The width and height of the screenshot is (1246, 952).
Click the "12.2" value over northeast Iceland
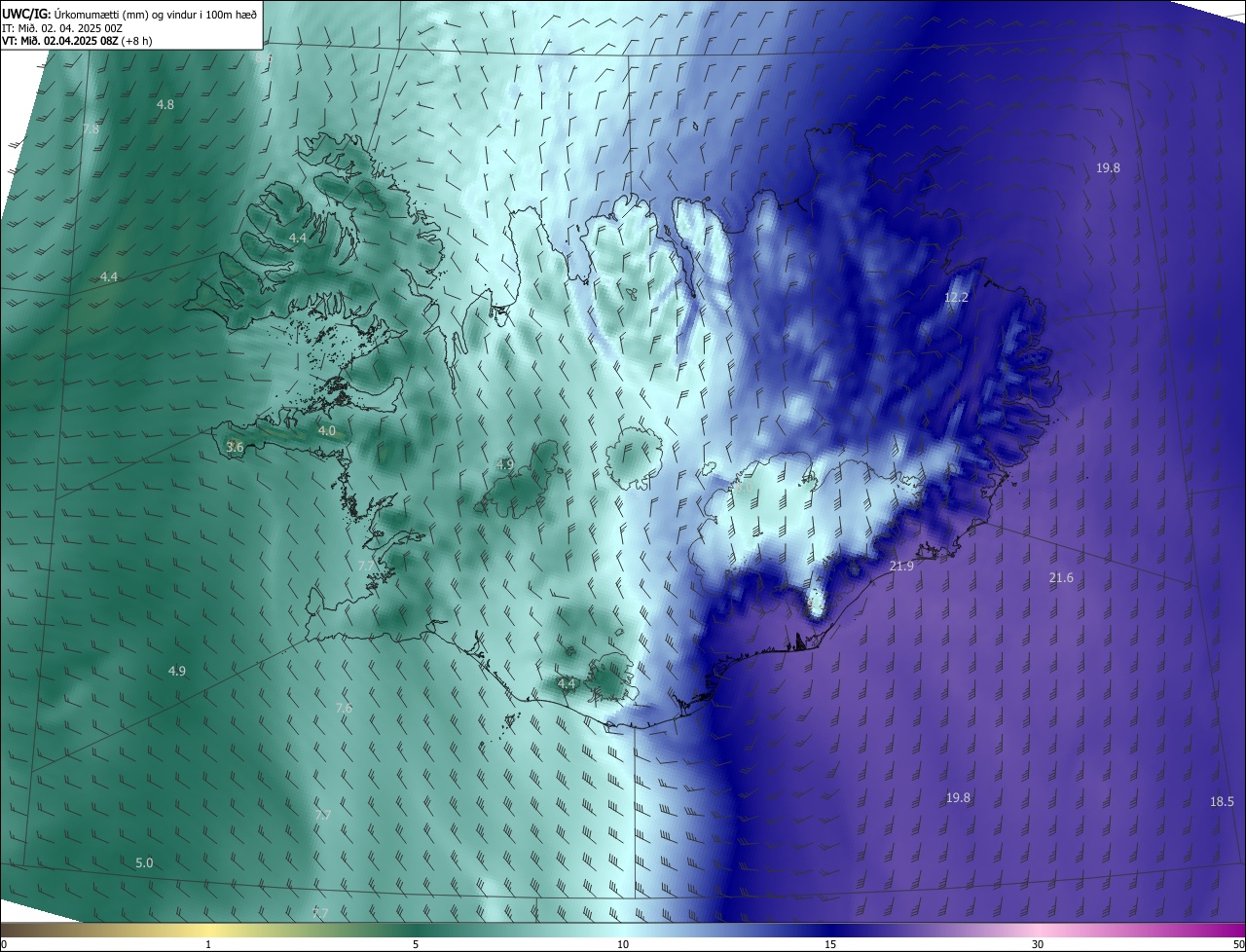(x=957, y=298)
